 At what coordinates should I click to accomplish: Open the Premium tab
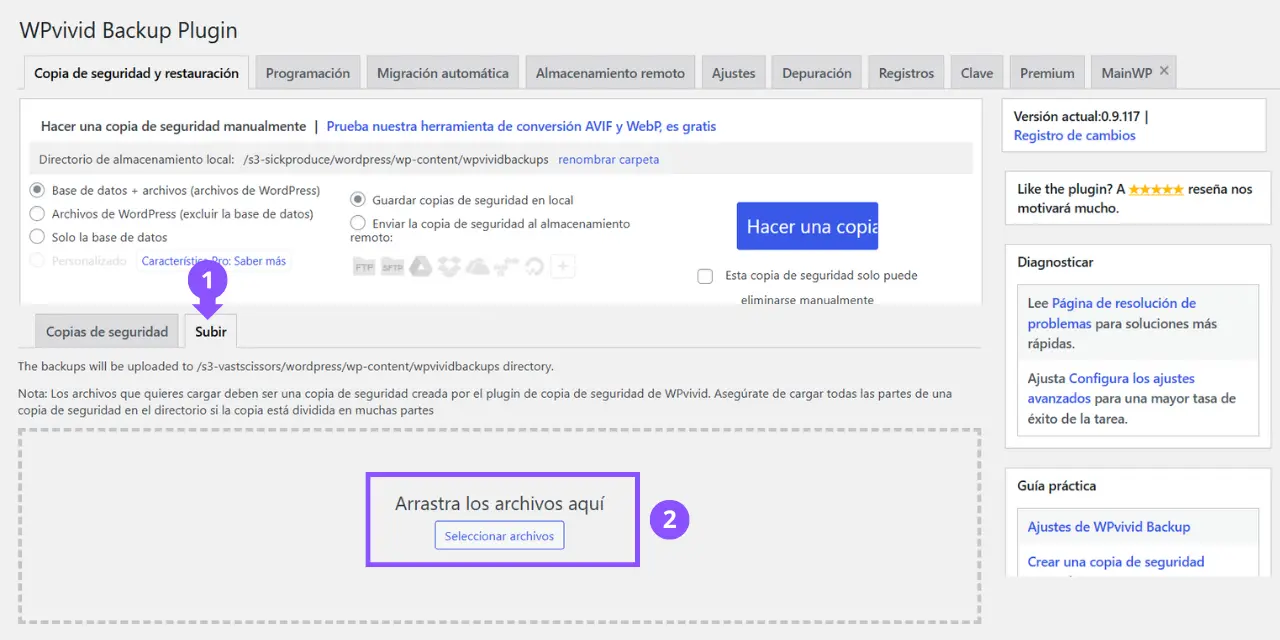point(1047,73)
